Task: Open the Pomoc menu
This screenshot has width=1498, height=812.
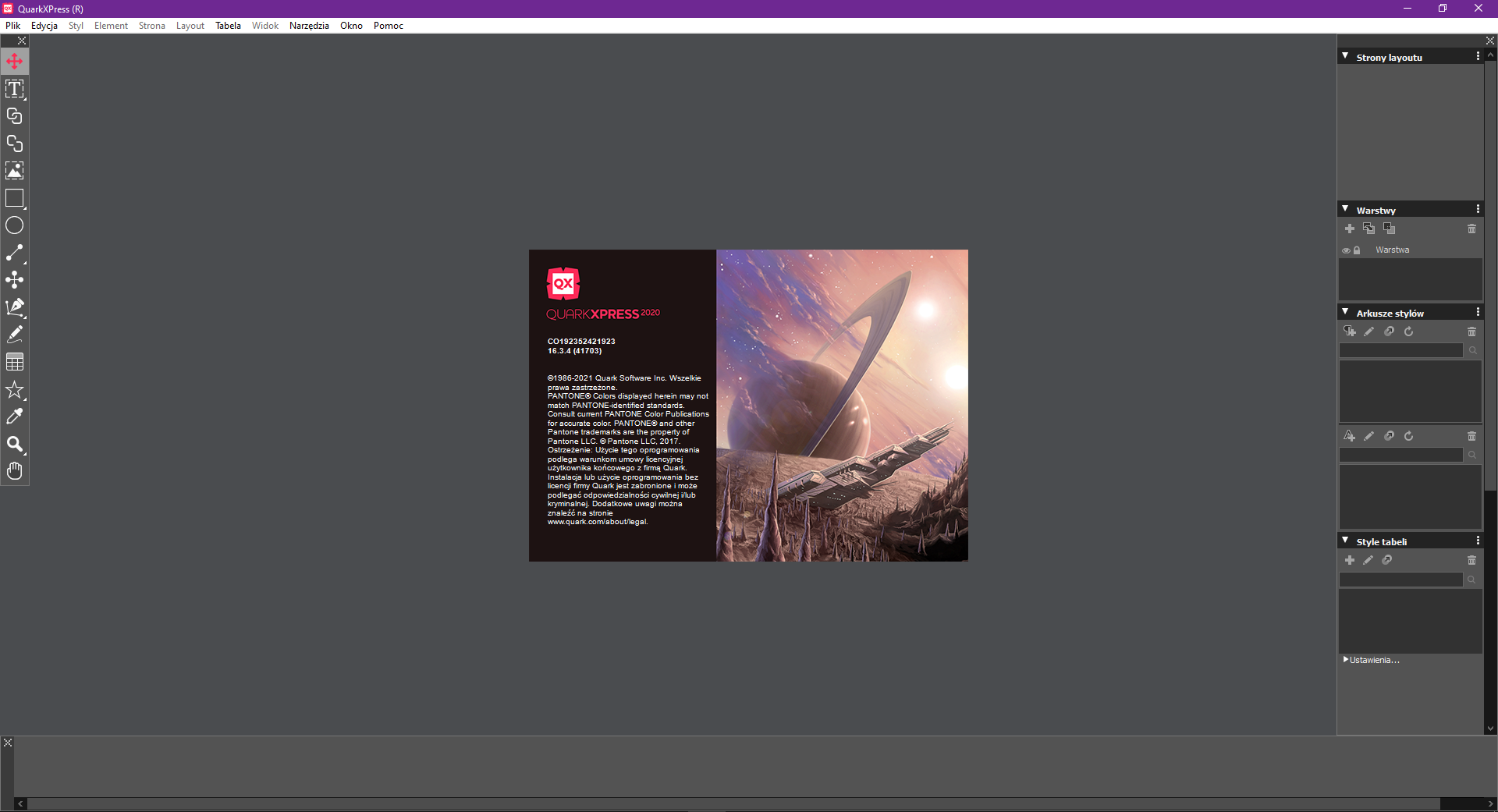Action: (389, 26)
